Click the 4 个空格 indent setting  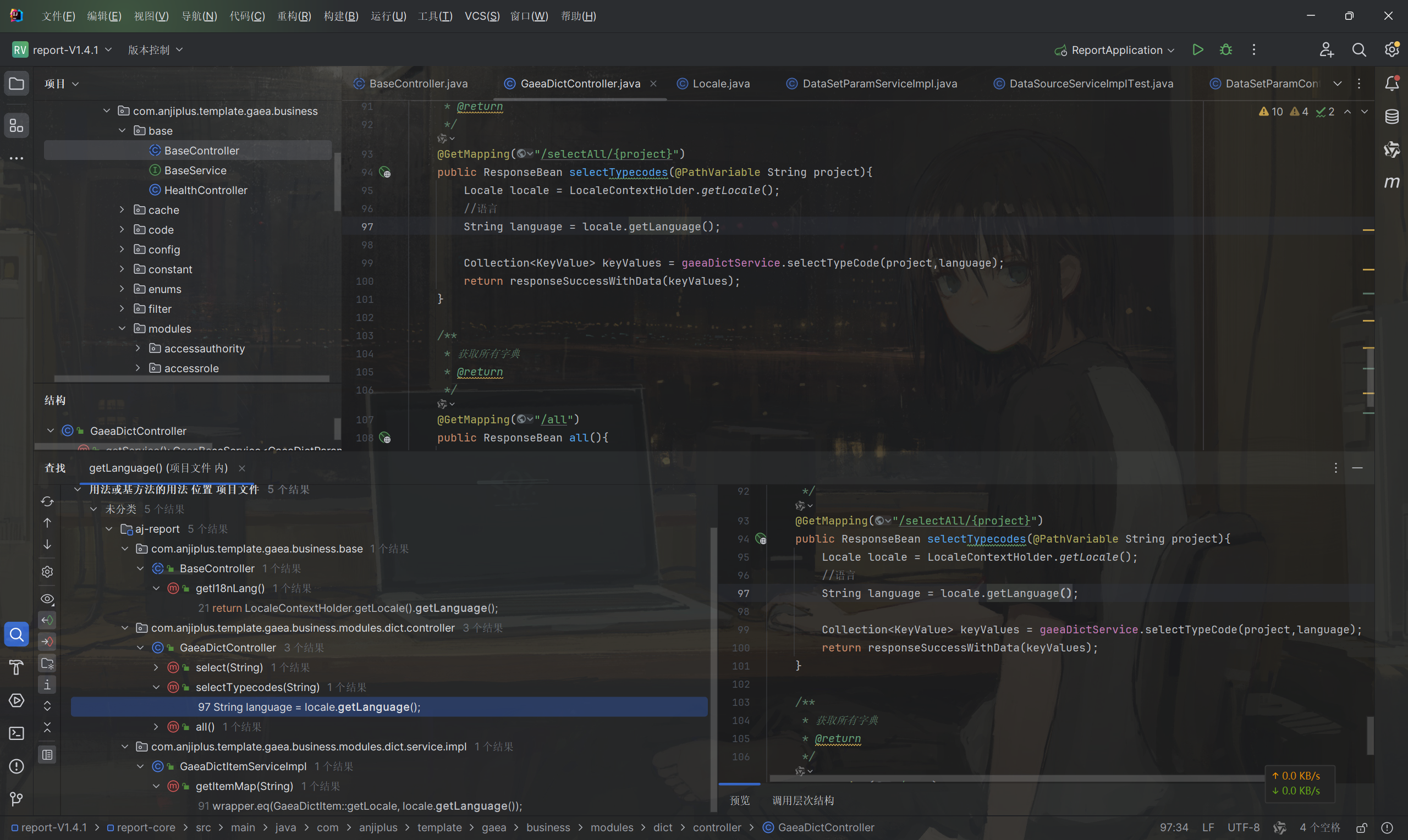tap(1319, 827)
